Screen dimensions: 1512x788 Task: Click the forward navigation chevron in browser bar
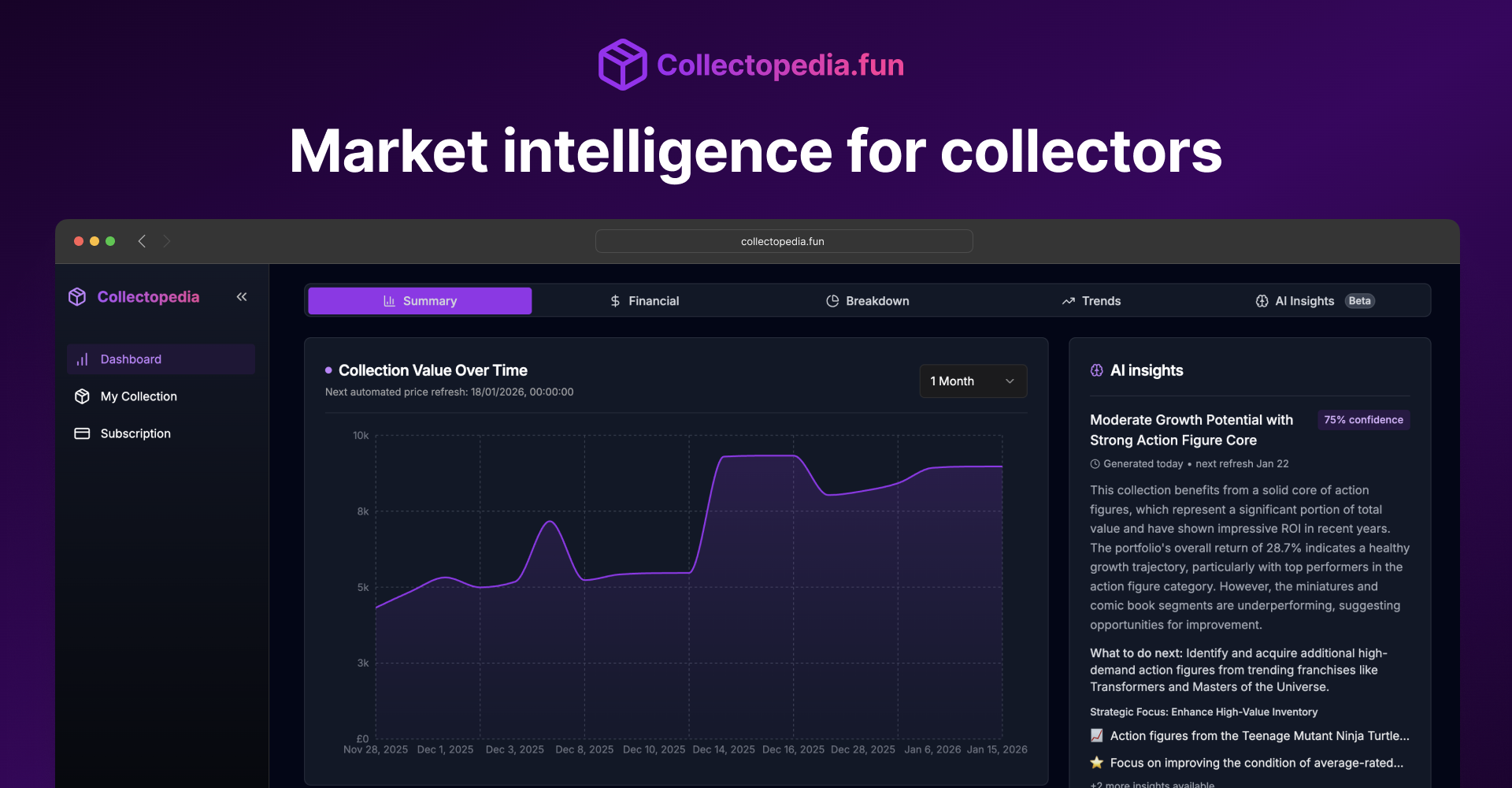[167, 241]
